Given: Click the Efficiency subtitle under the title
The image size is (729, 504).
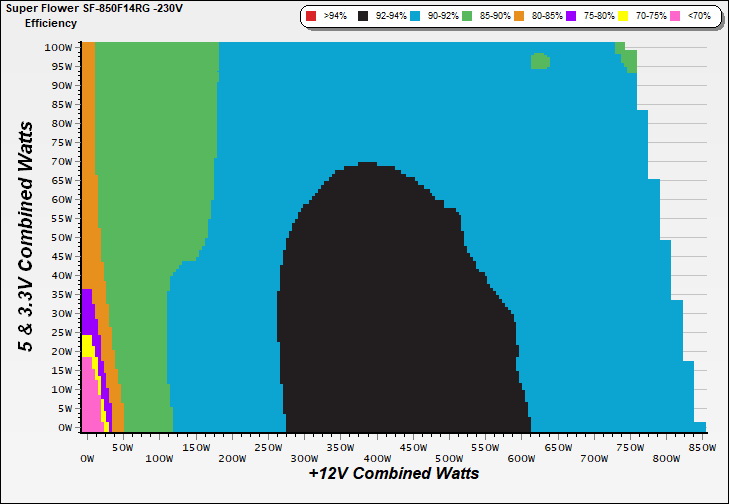Looking at the screenshot, I should (x=51, y=22).
